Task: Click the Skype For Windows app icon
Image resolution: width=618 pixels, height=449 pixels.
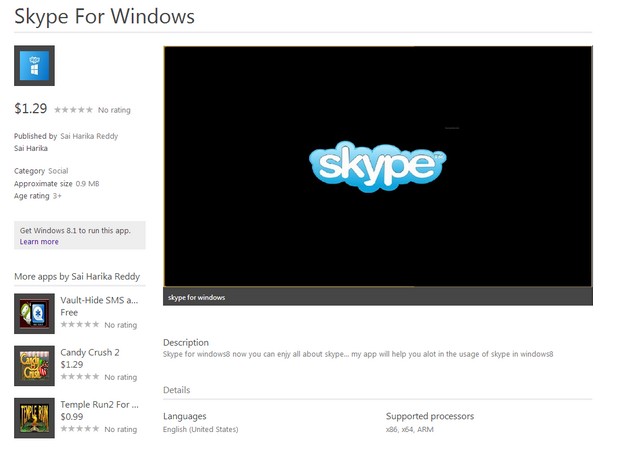Action: click(x=34, y=65)
